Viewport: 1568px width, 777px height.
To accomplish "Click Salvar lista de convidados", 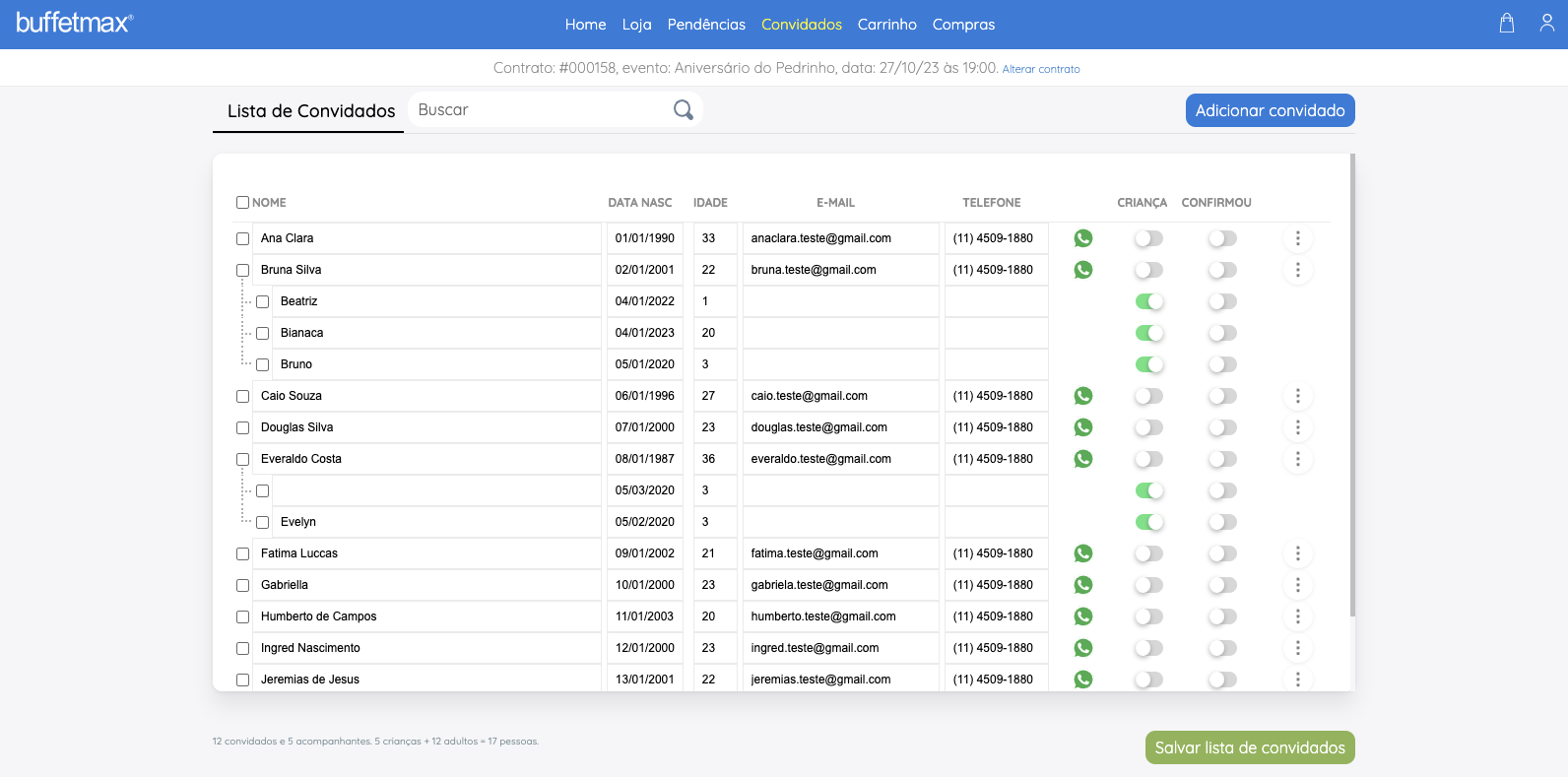I will [x=1250, y=747].
